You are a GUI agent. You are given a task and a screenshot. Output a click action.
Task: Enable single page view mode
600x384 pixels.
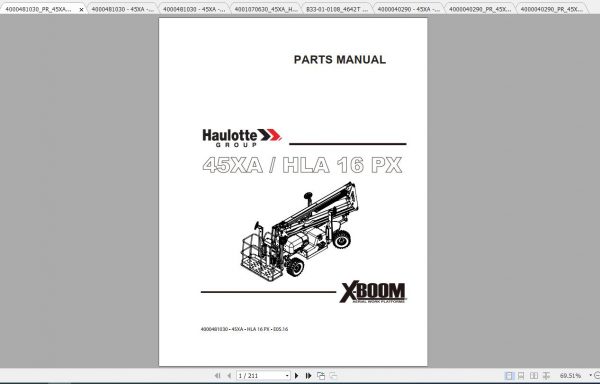click(509, 376)
